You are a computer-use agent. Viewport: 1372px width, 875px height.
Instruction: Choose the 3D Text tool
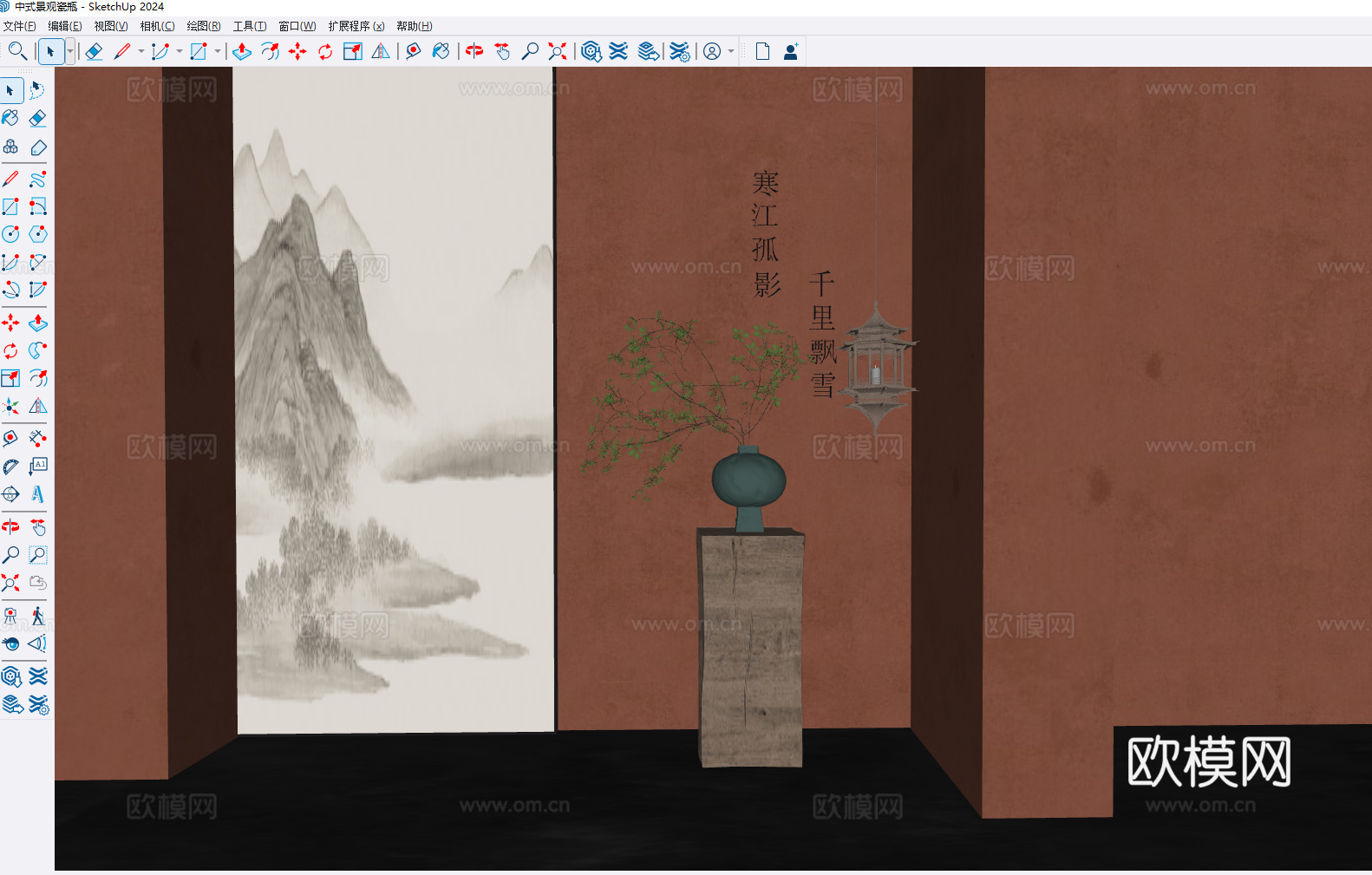click(x=37, y=493)
